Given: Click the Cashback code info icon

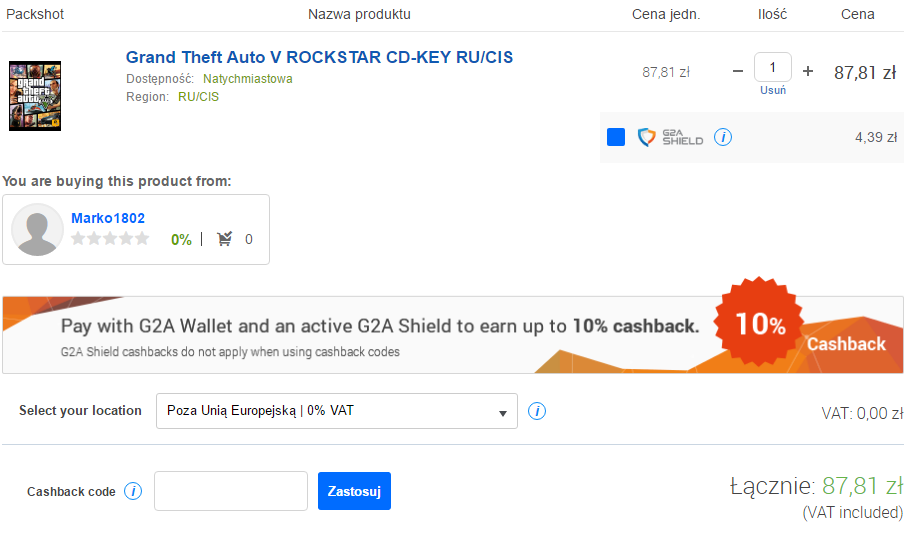Looking at the screenshot, I should click(x=133, y=491).
